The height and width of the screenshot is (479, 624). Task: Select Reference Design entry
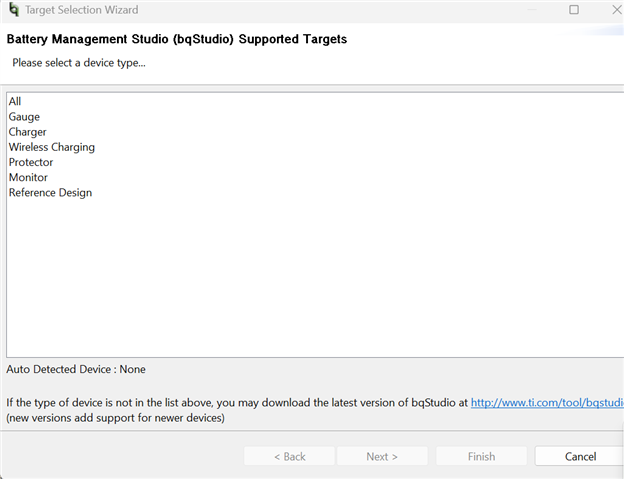(x=50, y=193)
